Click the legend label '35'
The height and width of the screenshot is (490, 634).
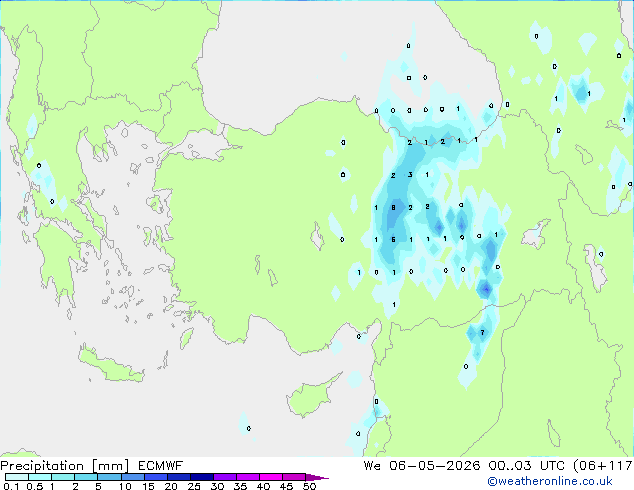(x=240, y=486)
